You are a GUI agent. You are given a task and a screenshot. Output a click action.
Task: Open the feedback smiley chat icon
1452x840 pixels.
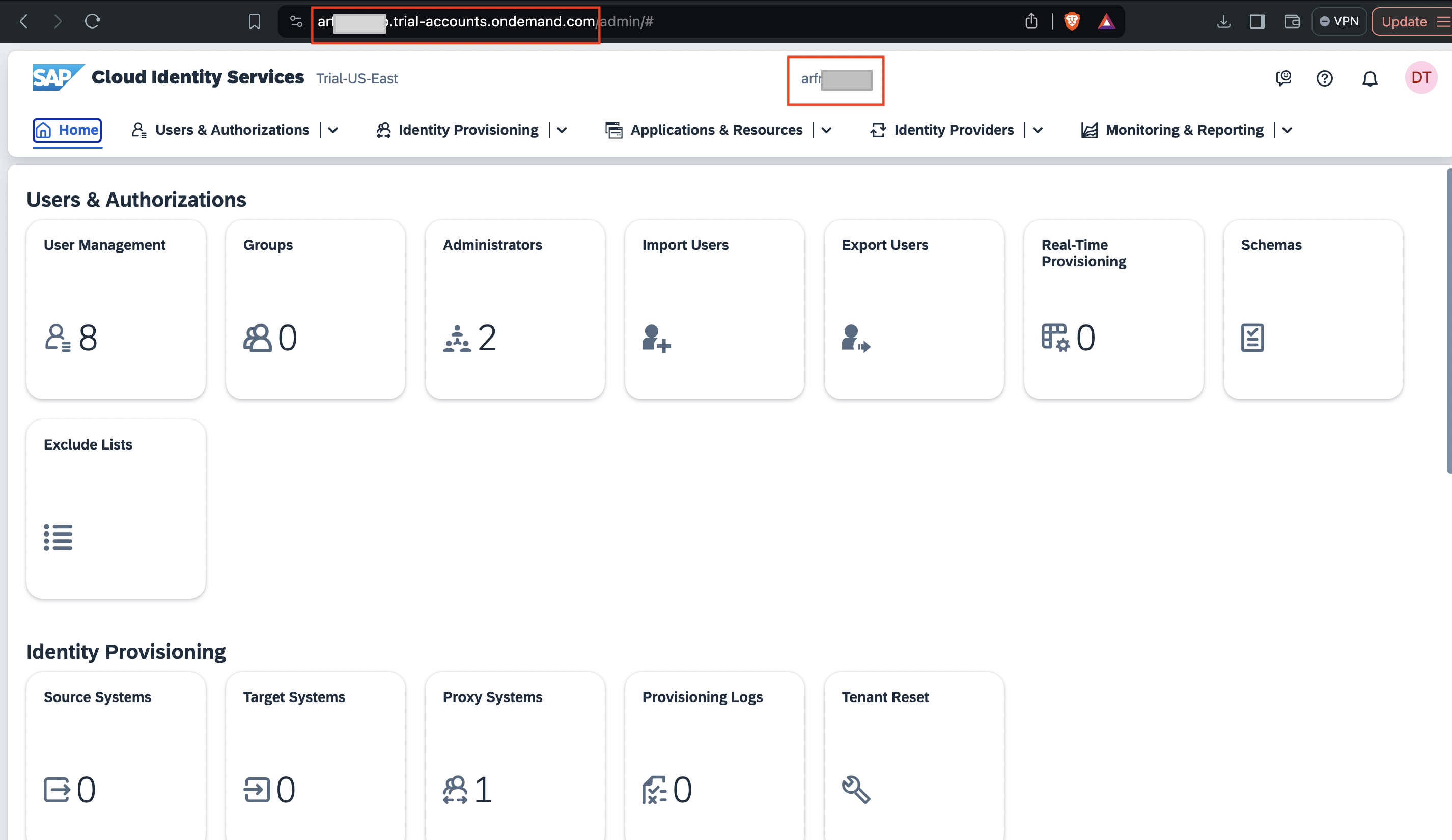coord(1283,78)
